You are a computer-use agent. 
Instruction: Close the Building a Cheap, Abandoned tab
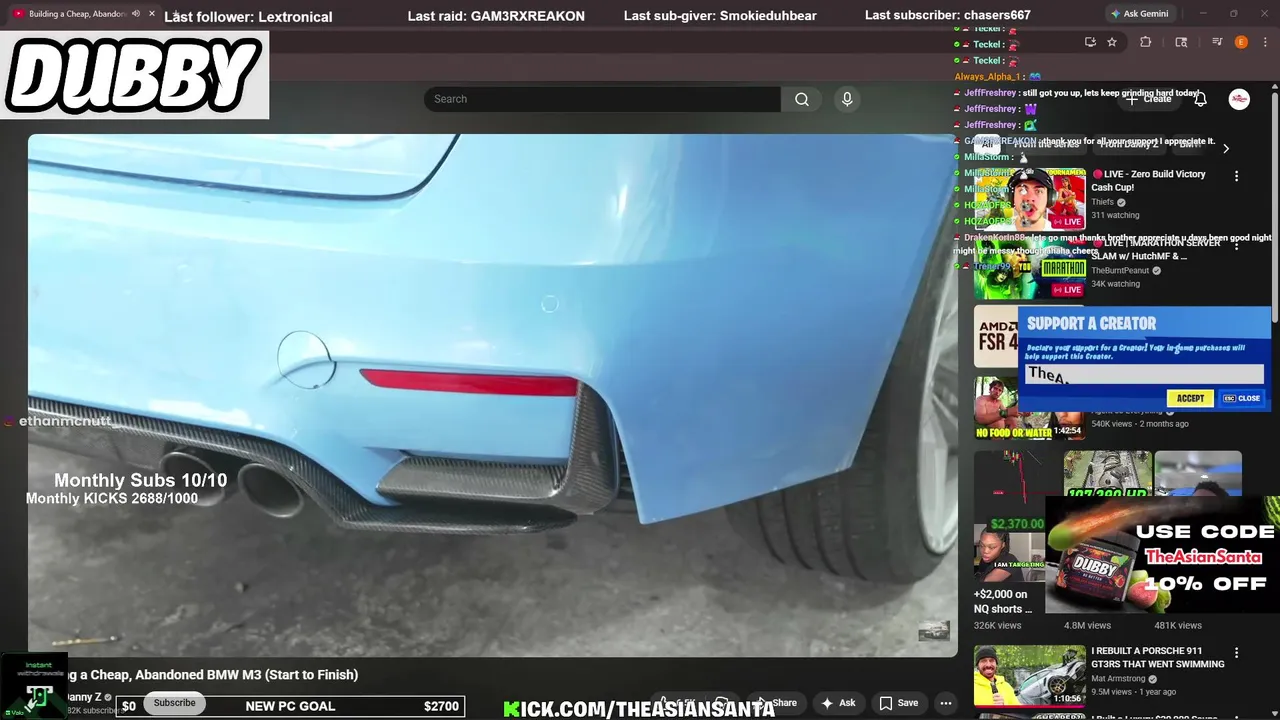tap(152, 14)
